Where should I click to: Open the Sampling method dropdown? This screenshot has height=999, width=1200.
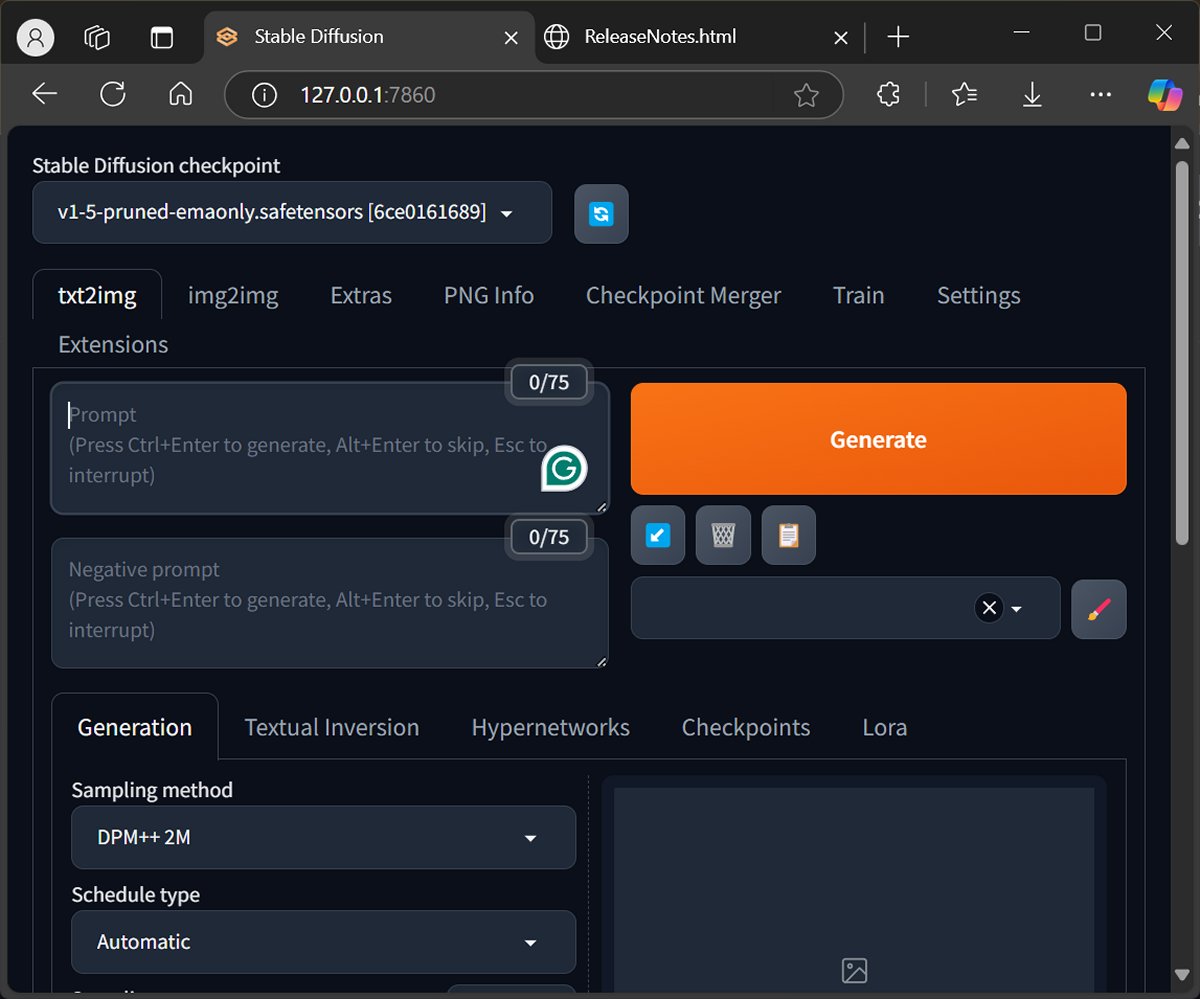tap(323, 838)
